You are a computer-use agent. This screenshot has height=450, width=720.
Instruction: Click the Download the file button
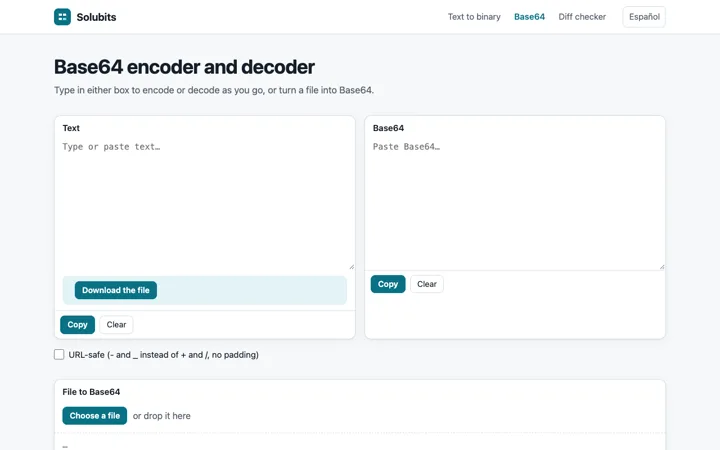(116, 290)
